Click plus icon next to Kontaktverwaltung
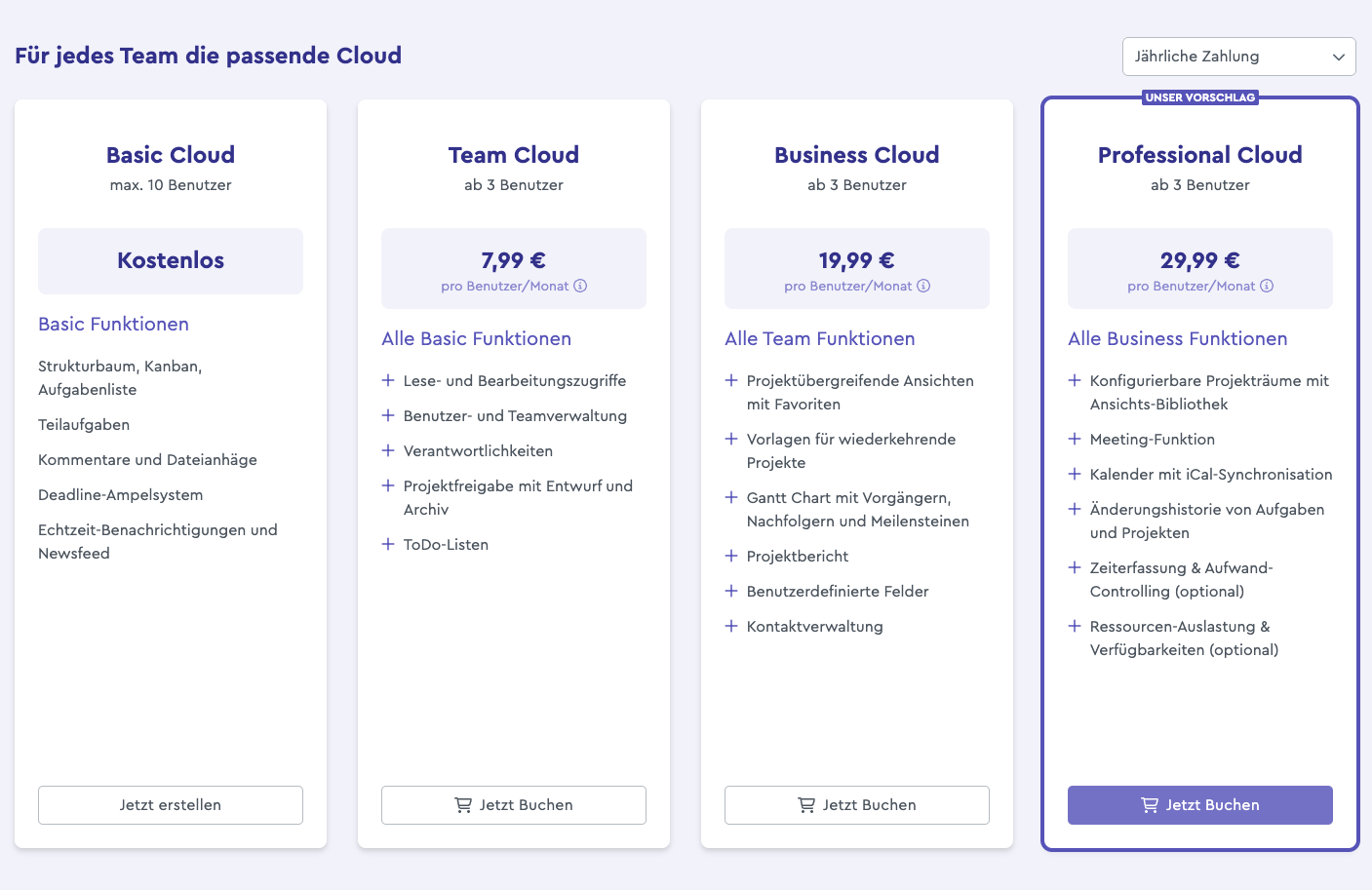 coord(731,626)
